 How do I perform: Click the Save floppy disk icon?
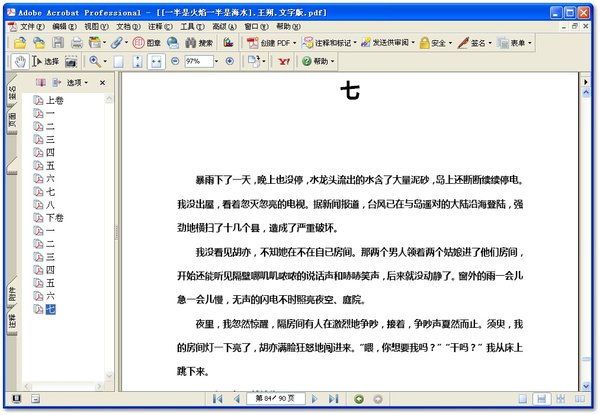[58, 42]
